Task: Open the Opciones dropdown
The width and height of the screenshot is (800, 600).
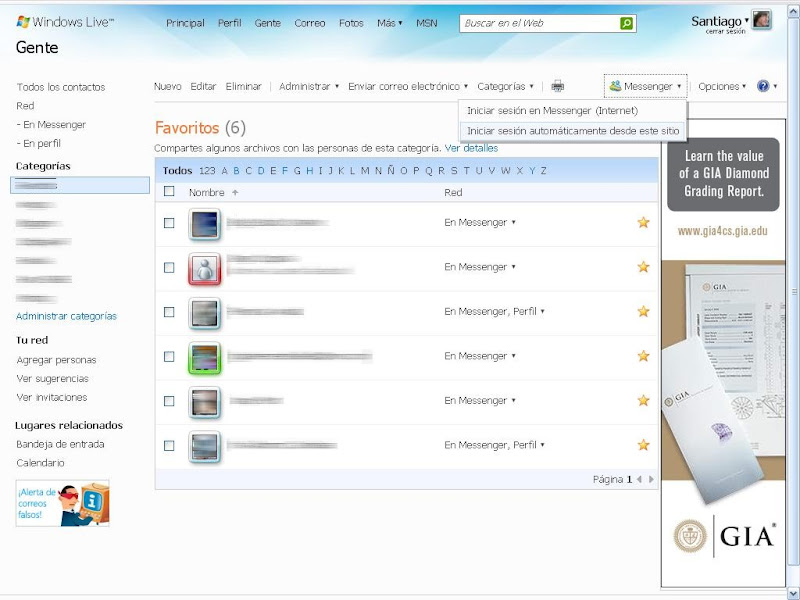Action: pos(722,86)
